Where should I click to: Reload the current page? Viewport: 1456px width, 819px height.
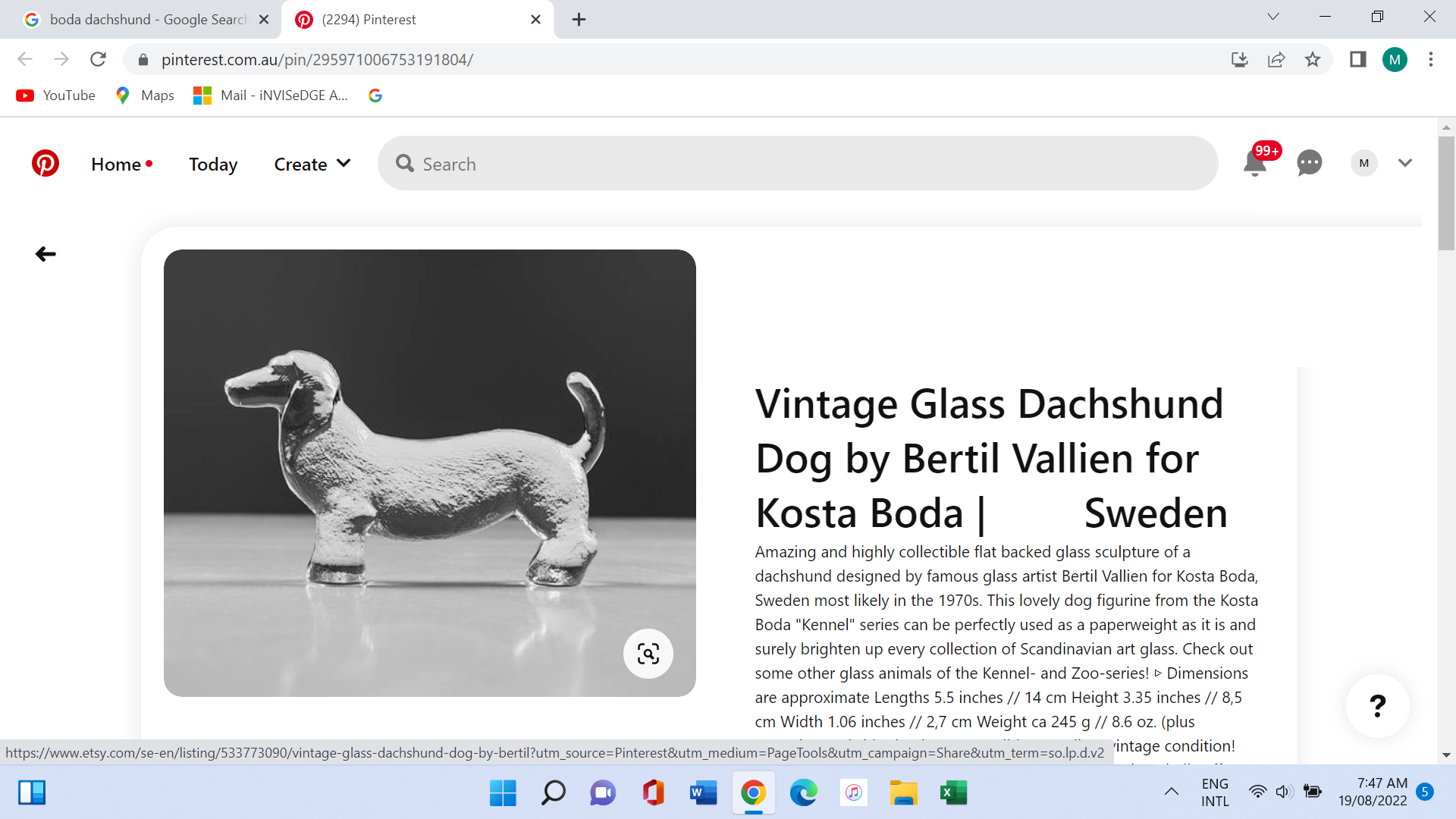[x=98, y=59]
